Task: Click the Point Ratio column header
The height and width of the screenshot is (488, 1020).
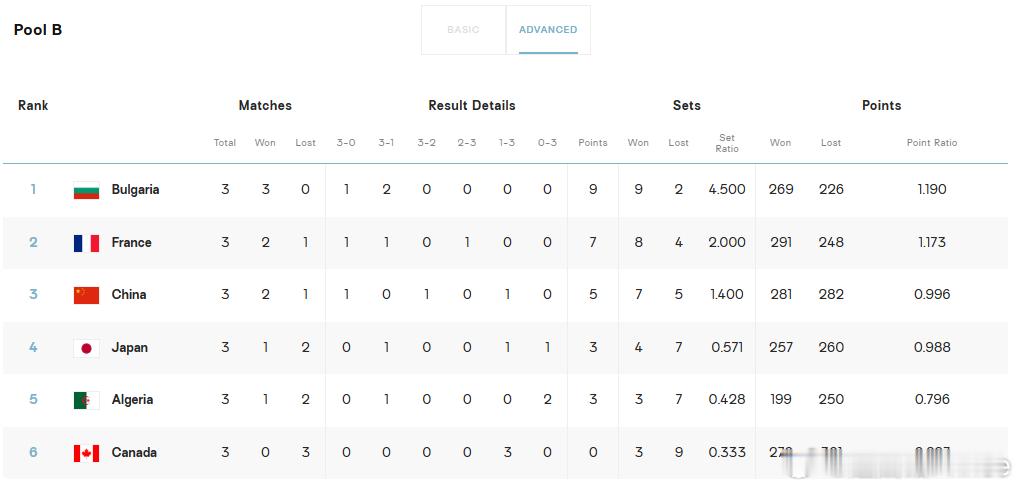Action: [x=932, y=142]
